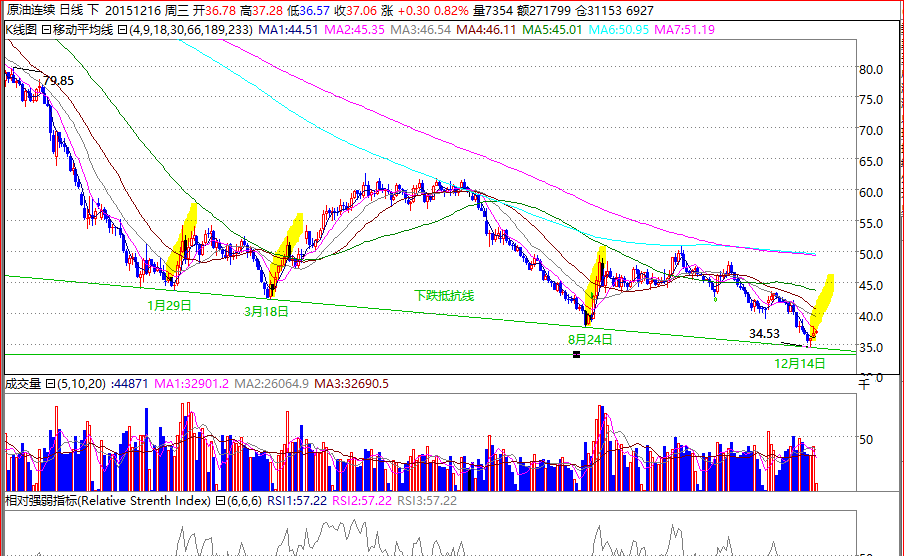Viewport: 904px width, 556px height.
Task: Select the MA5:45.01 legend entry
Action: (x=552, y=30)
